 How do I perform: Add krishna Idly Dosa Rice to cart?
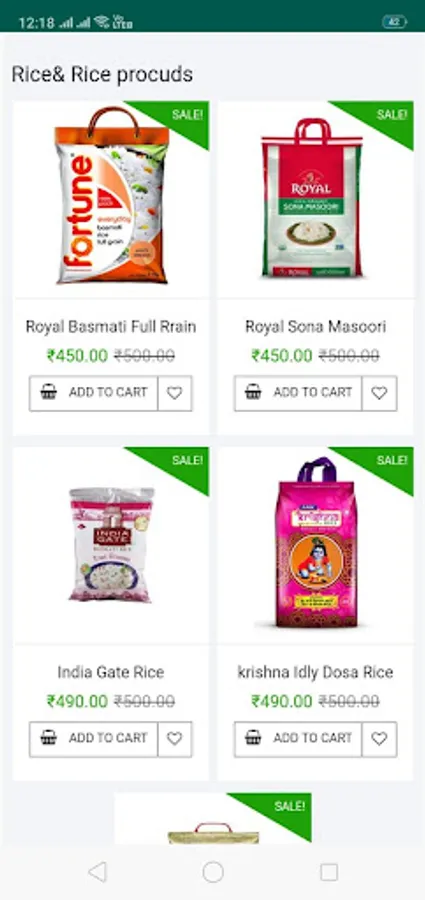pyautogui.click(x=298, y=739)
